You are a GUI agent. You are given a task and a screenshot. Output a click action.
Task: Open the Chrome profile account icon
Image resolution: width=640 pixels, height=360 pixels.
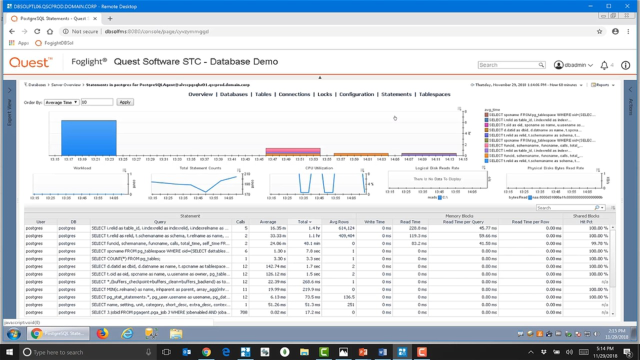615,31
